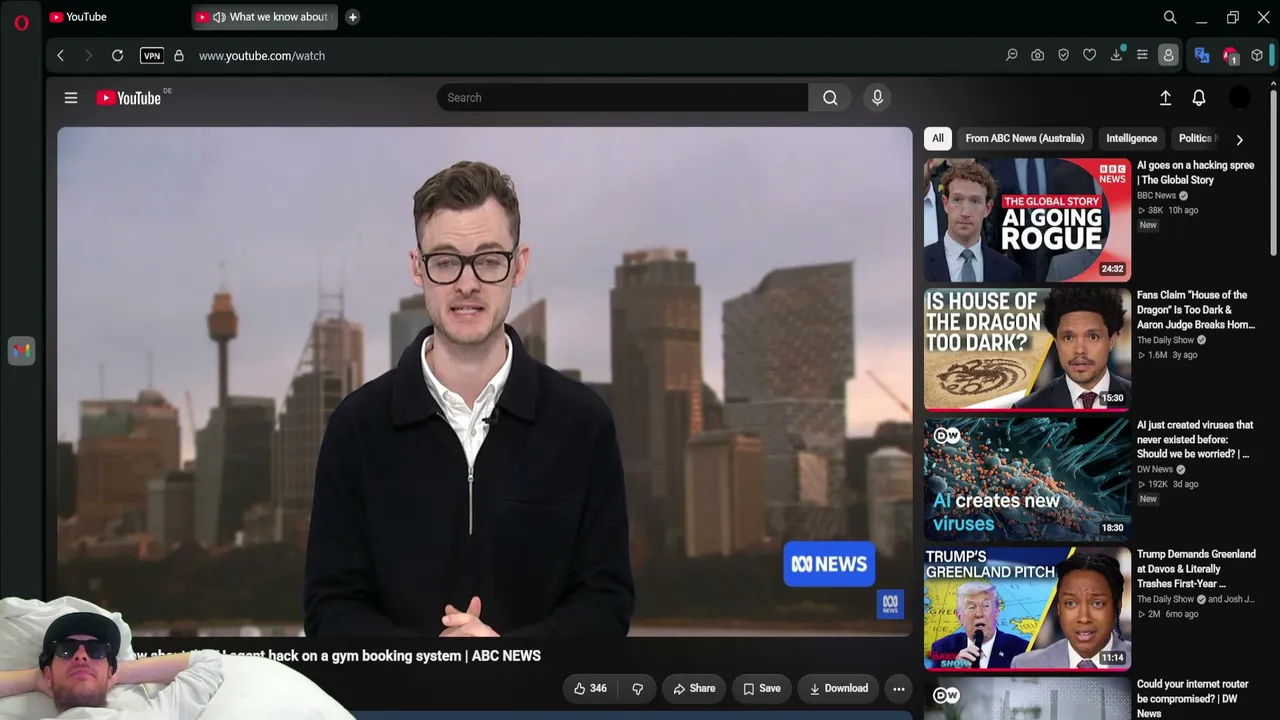The width and height of the screenshot is (1280, 720).
Task: Download the video
Action: 839,689
